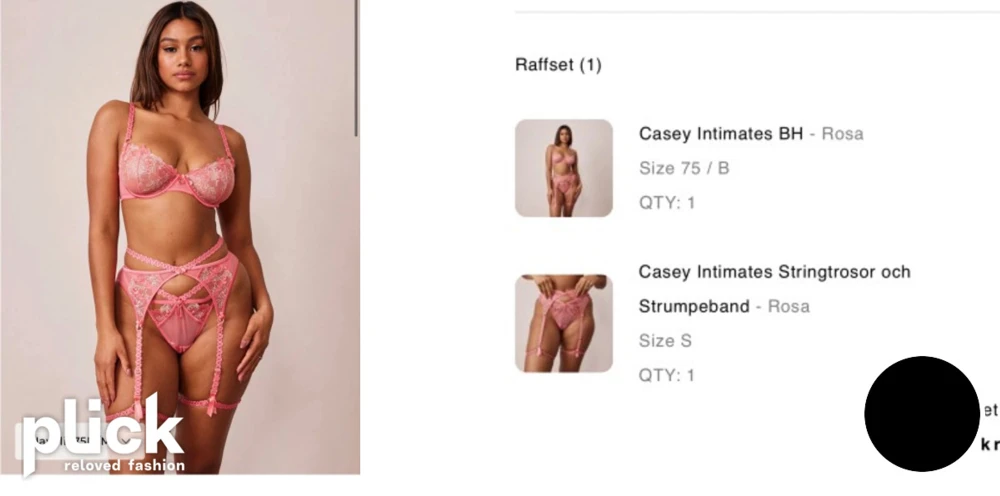Click the vertical scrollbar beside product photo
Image resolution: width=1000 pixels, height=496 pixels.
coord(356,68)
